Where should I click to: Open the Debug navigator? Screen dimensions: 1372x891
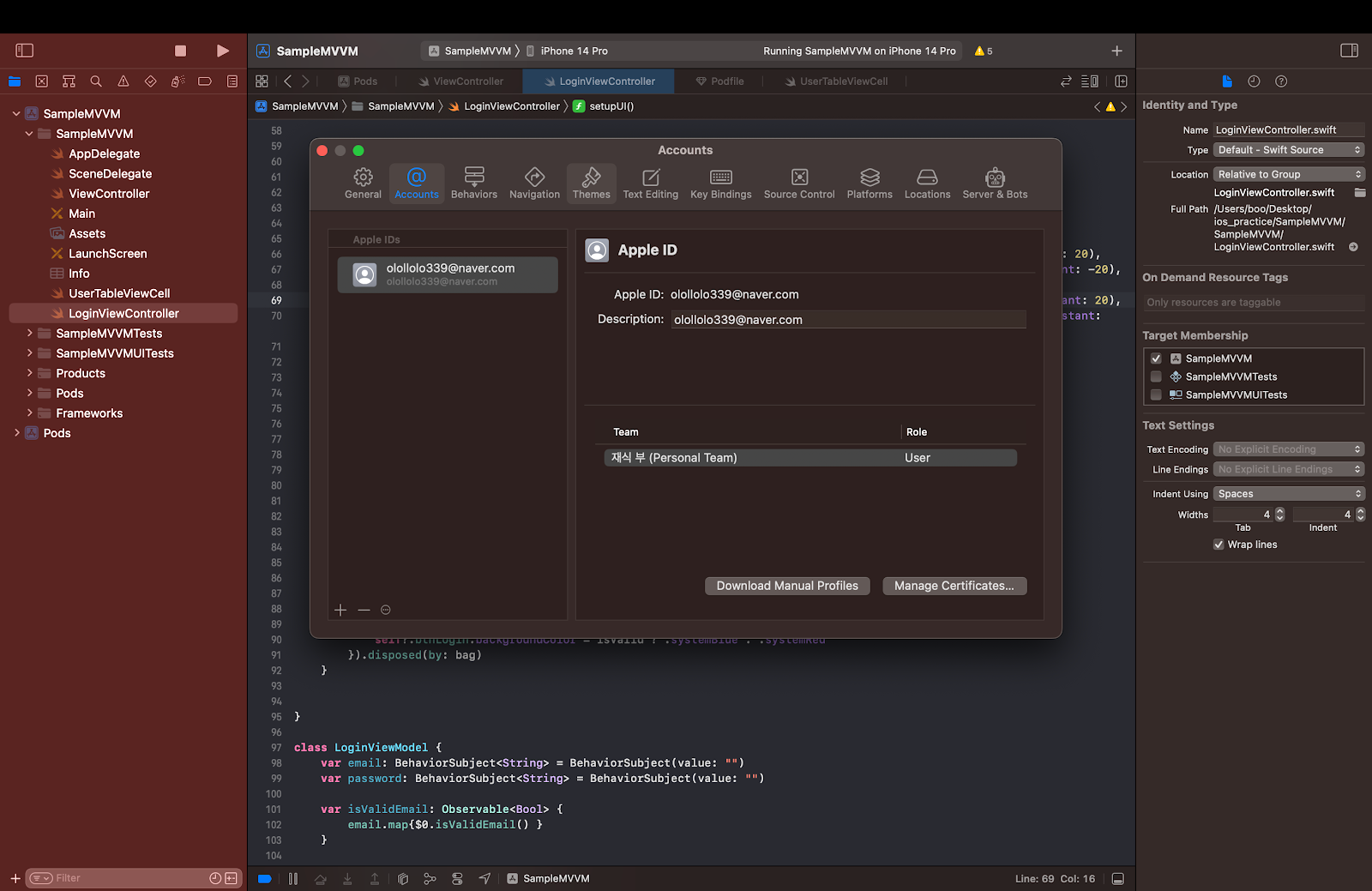pyautogui.click(x=178, y=81)
